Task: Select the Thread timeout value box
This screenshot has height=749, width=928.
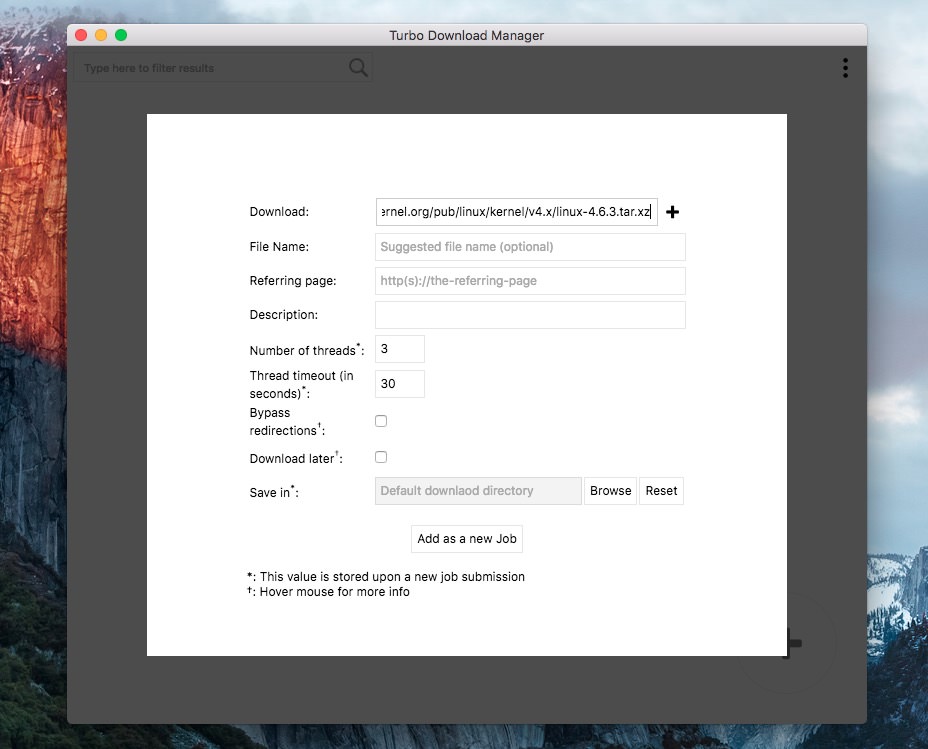Action: [400, 384]
